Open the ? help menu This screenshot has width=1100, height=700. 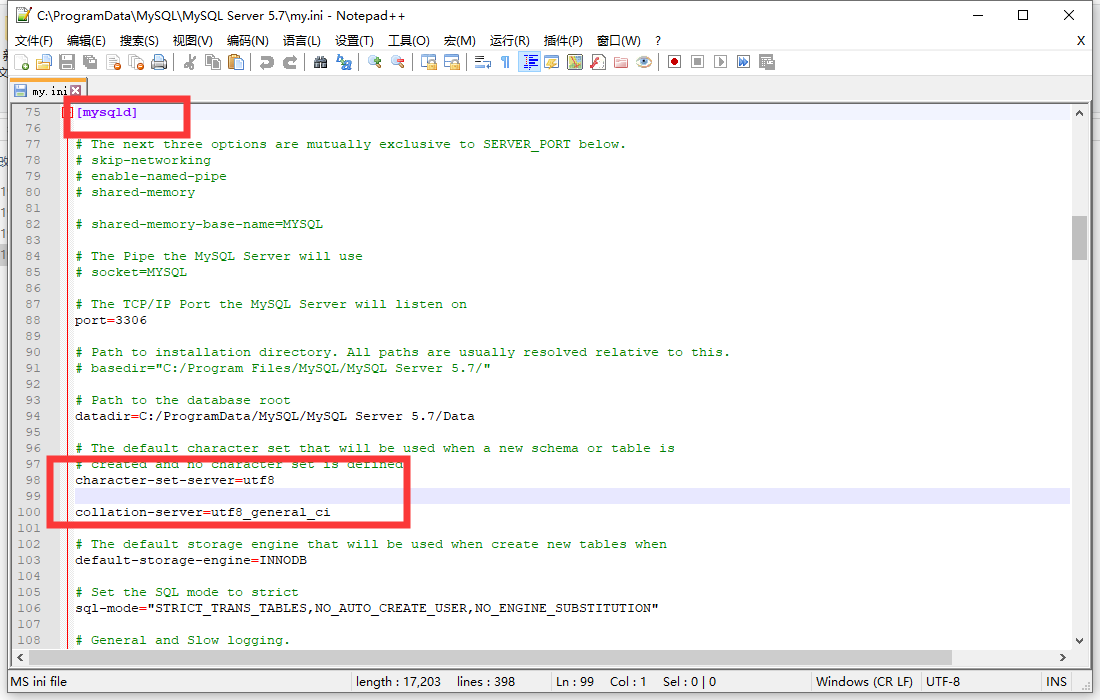coord(657,41)
